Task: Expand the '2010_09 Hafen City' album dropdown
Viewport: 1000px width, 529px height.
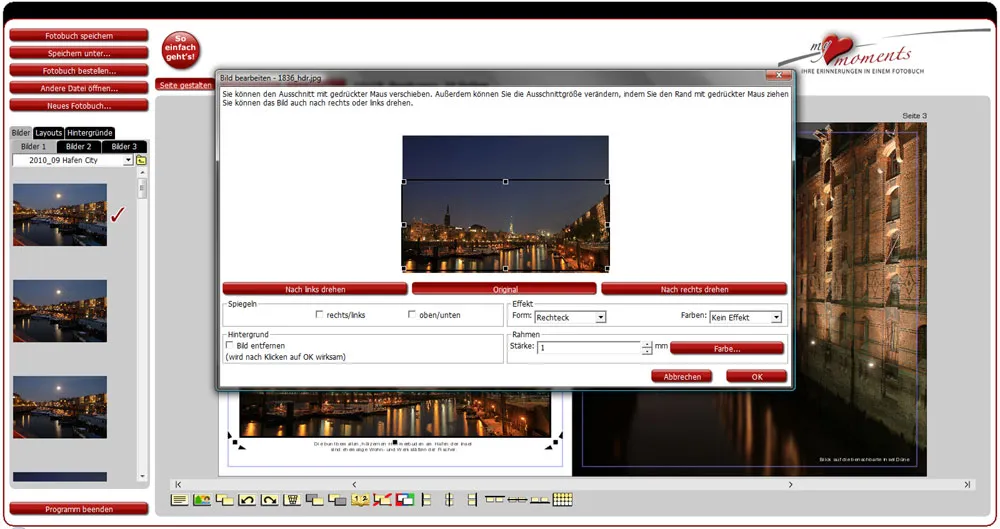Action: [x=128, y=160]
